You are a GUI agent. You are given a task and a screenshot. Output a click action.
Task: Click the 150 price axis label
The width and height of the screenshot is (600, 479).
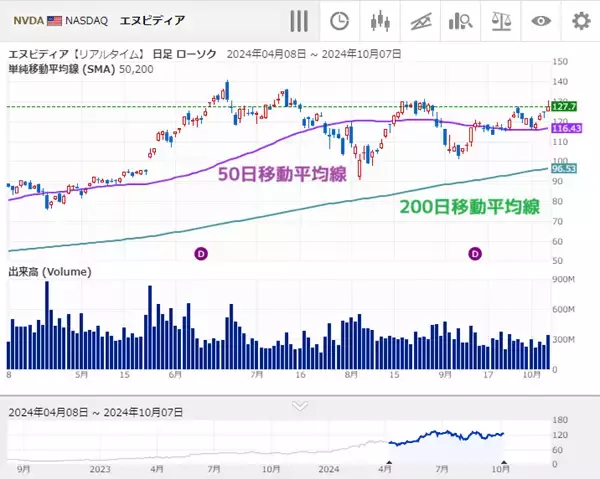point(560,62)
